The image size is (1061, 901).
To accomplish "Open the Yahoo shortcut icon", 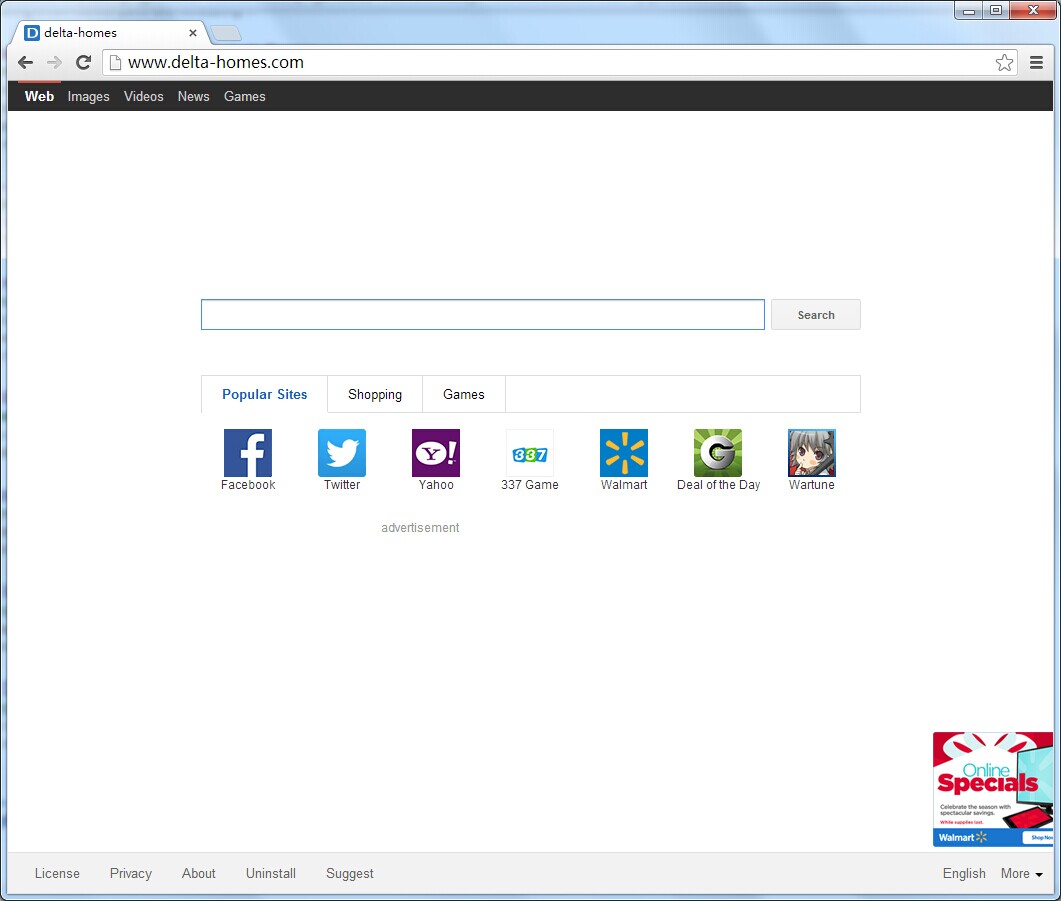I will click(x=436, y=453).
